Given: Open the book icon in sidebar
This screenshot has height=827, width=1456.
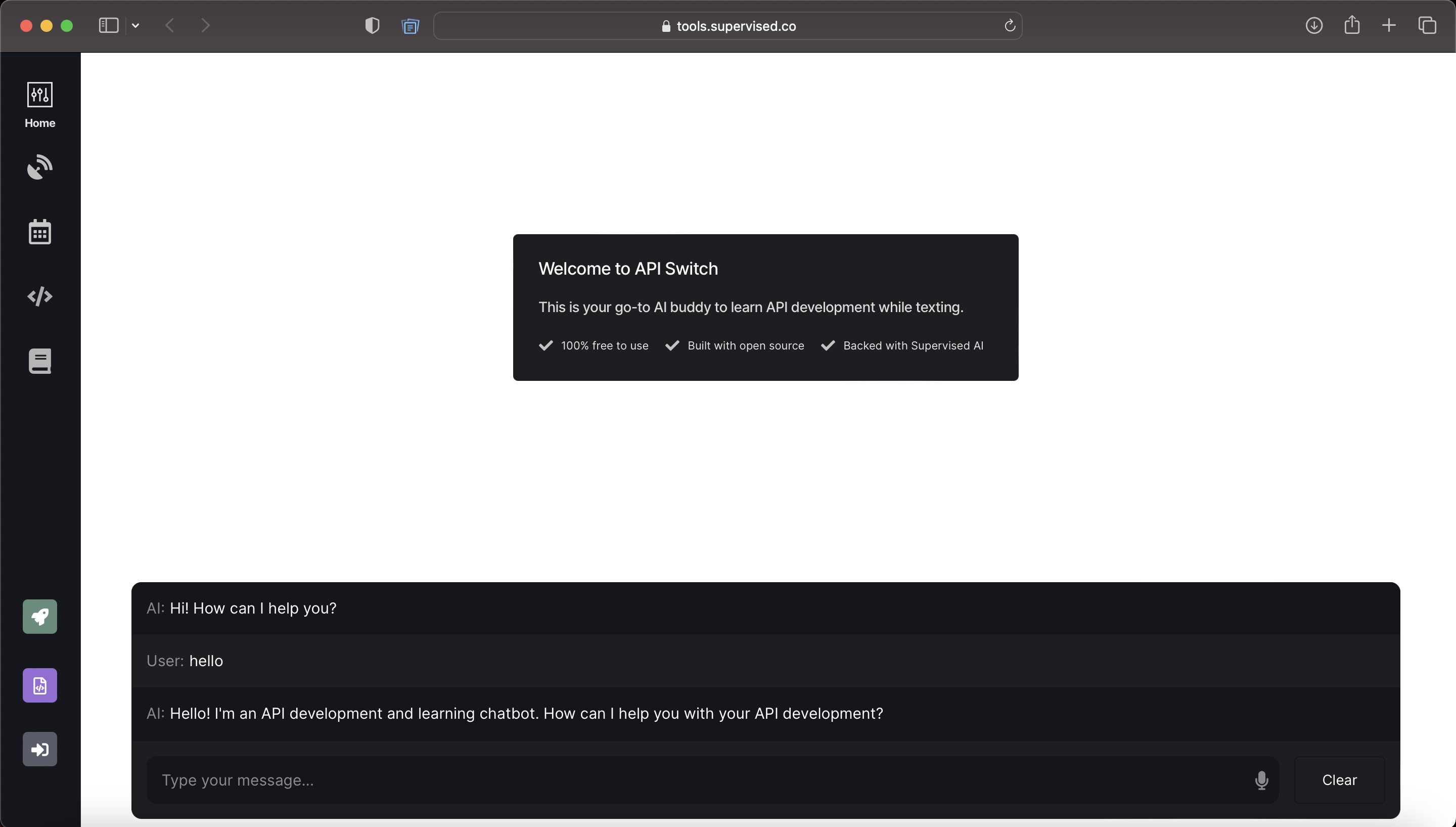Looking at the screenshot, I should point(40,361).
